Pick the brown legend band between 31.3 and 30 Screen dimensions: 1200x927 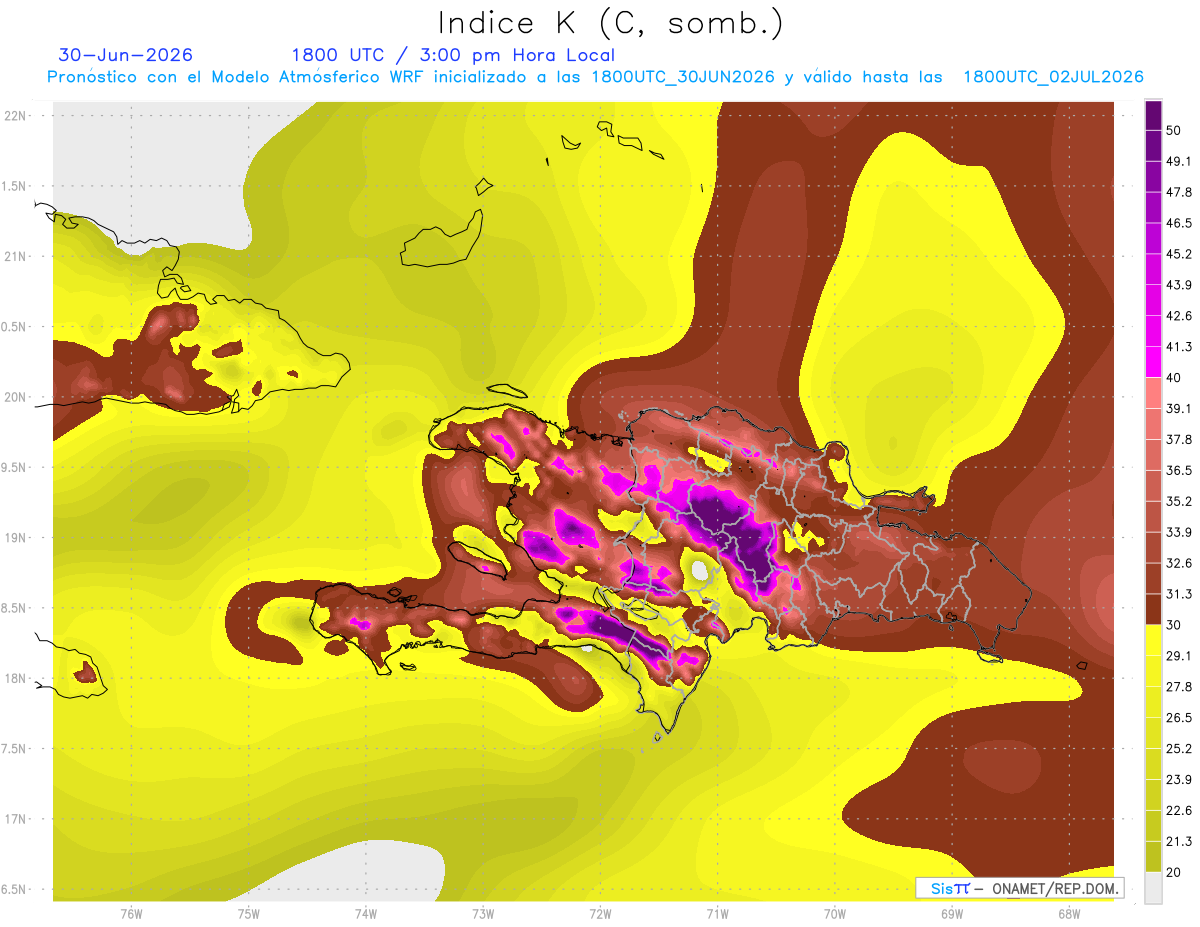click(1153, 609)
